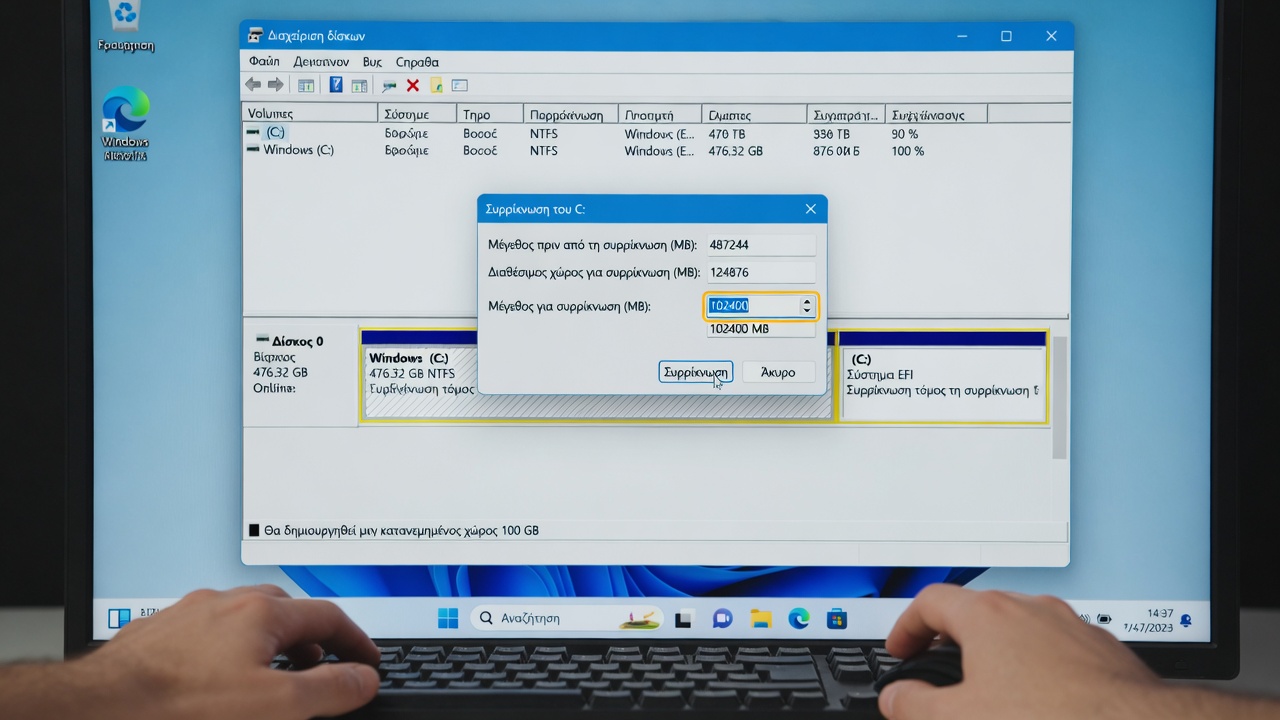Click the drive icon of the (C:) volume row
The height and width of the screenshot is (720, 1280).
[x=254, y=132]
